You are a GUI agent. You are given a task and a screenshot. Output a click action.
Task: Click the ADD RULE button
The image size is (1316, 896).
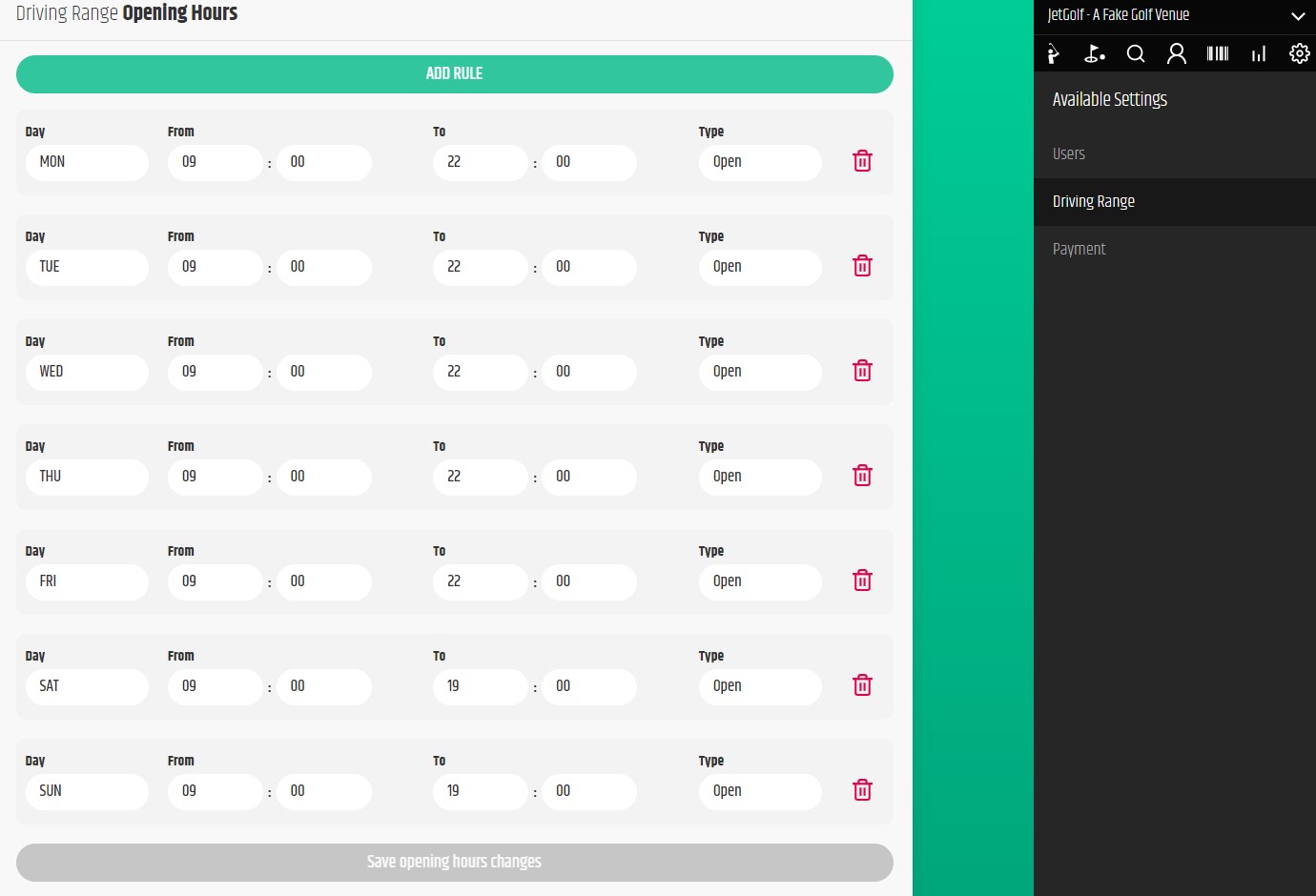pos(455,74)
